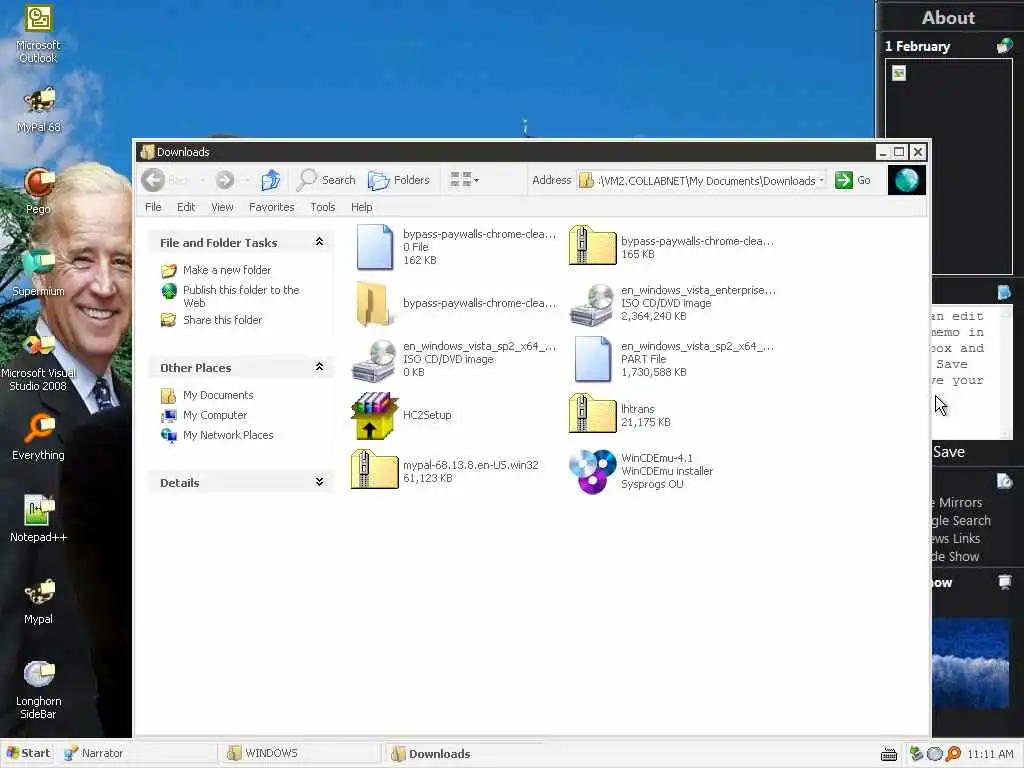Click Publish this folder to the Web
This screenshot has height=768, width=1024.
click(241, 296)
